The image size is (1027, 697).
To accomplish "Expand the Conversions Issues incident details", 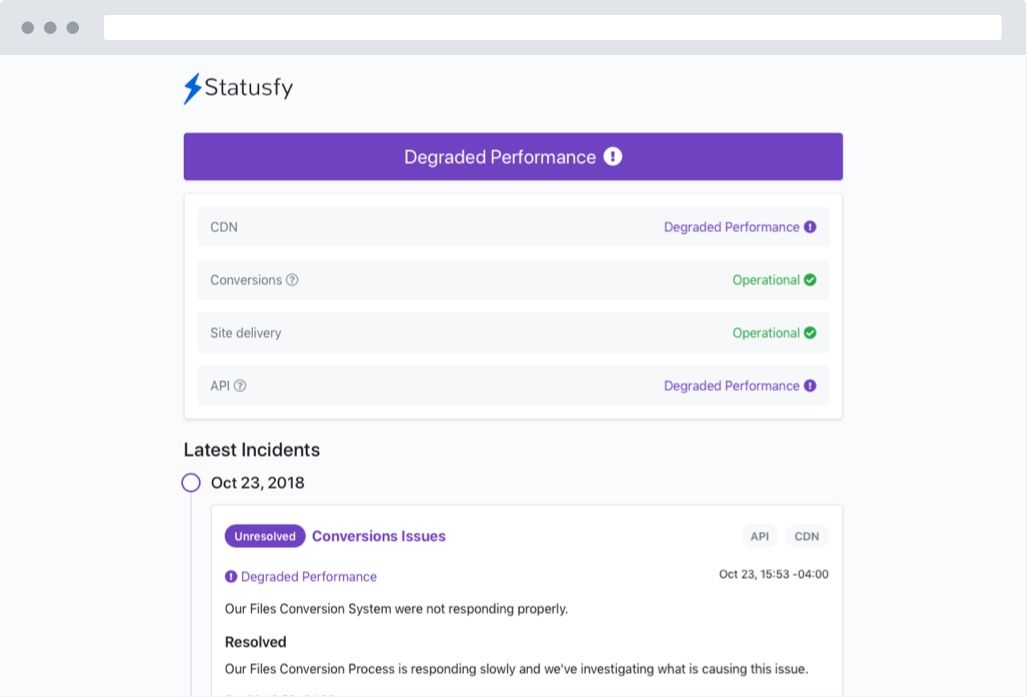I will 378,536.
